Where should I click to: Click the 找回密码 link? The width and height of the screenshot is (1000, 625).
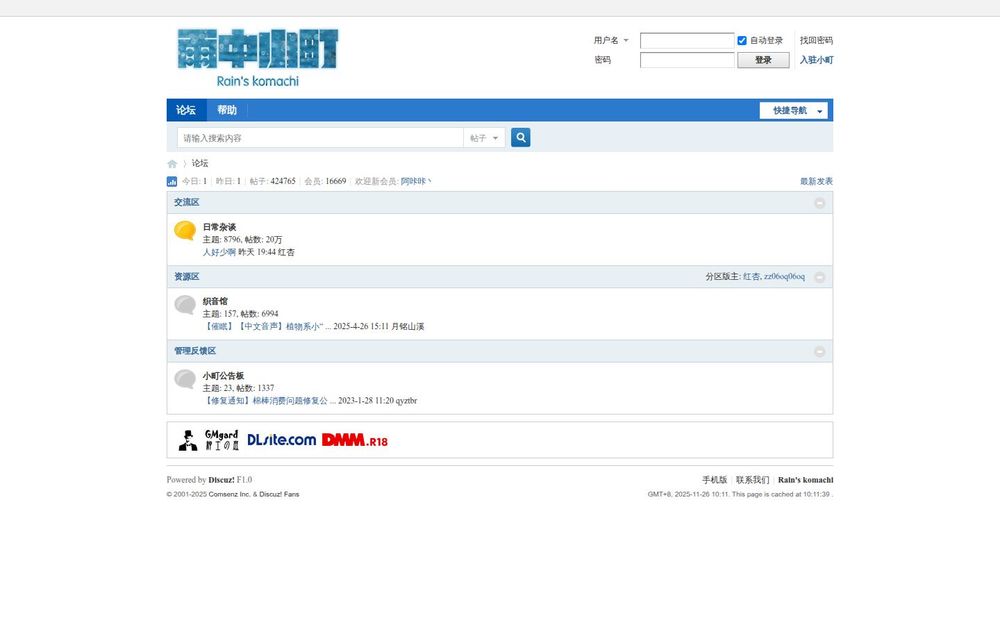[x=816, y=40]
